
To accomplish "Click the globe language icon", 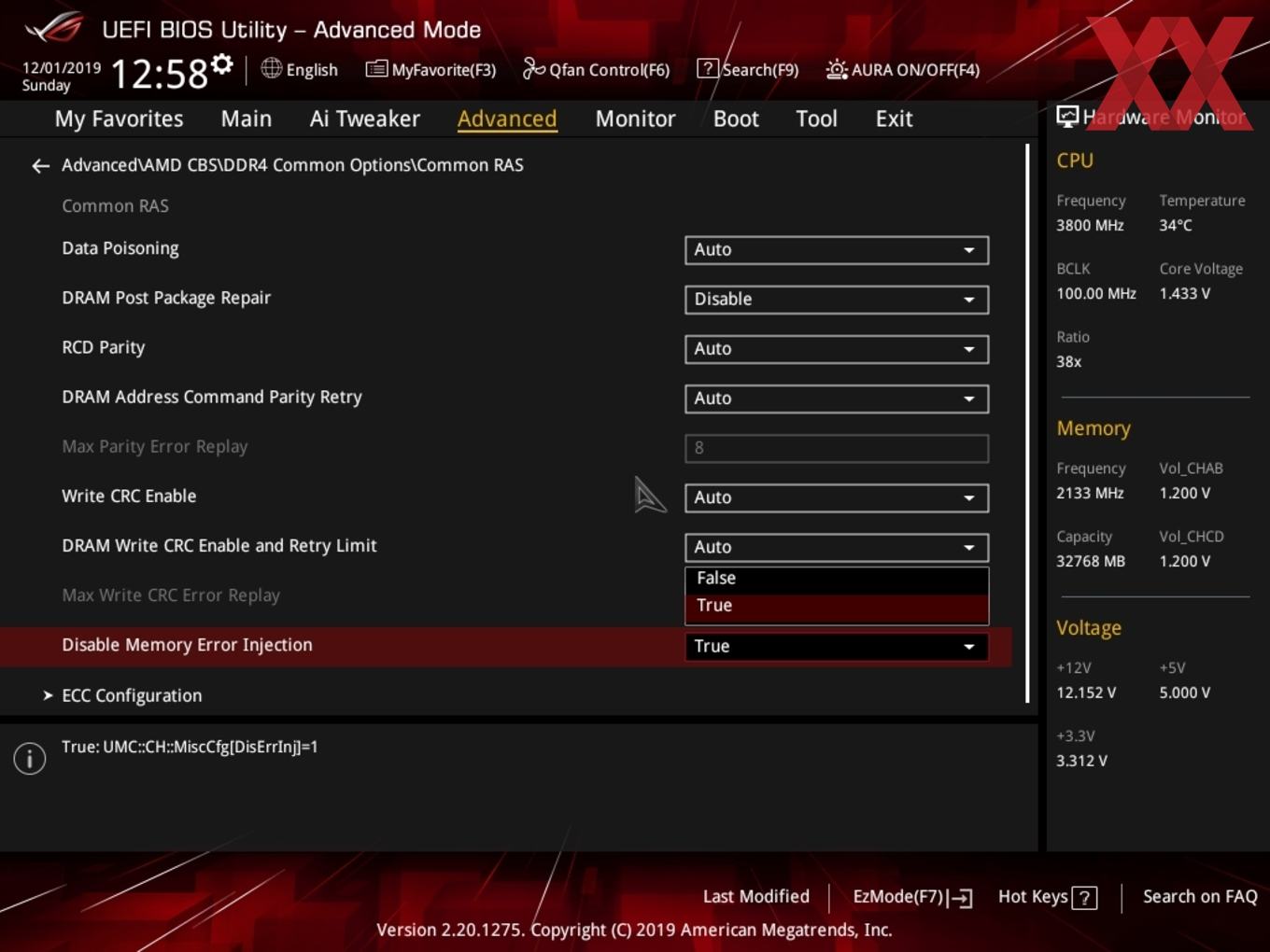I will (271, 68).
